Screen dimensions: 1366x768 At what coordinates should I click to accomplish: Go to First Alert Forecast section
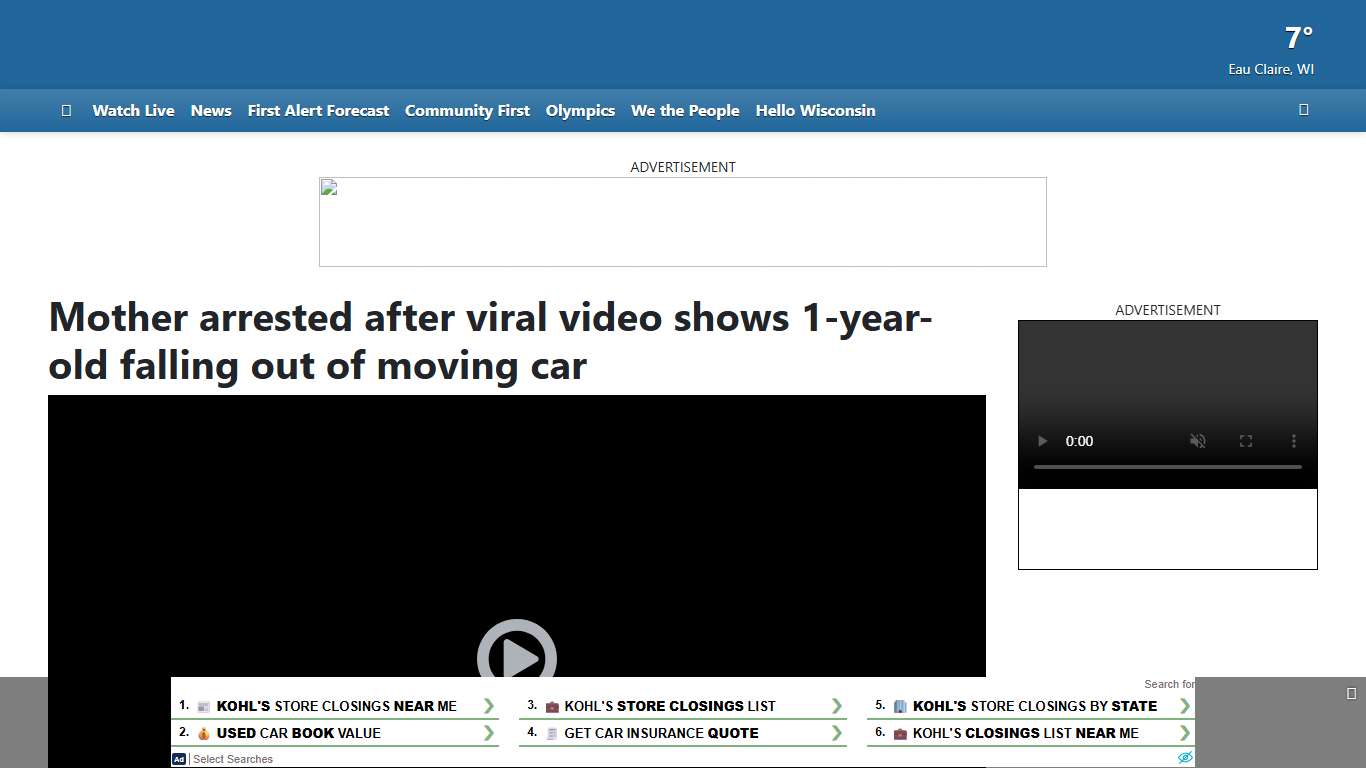(x=318, y=111)
